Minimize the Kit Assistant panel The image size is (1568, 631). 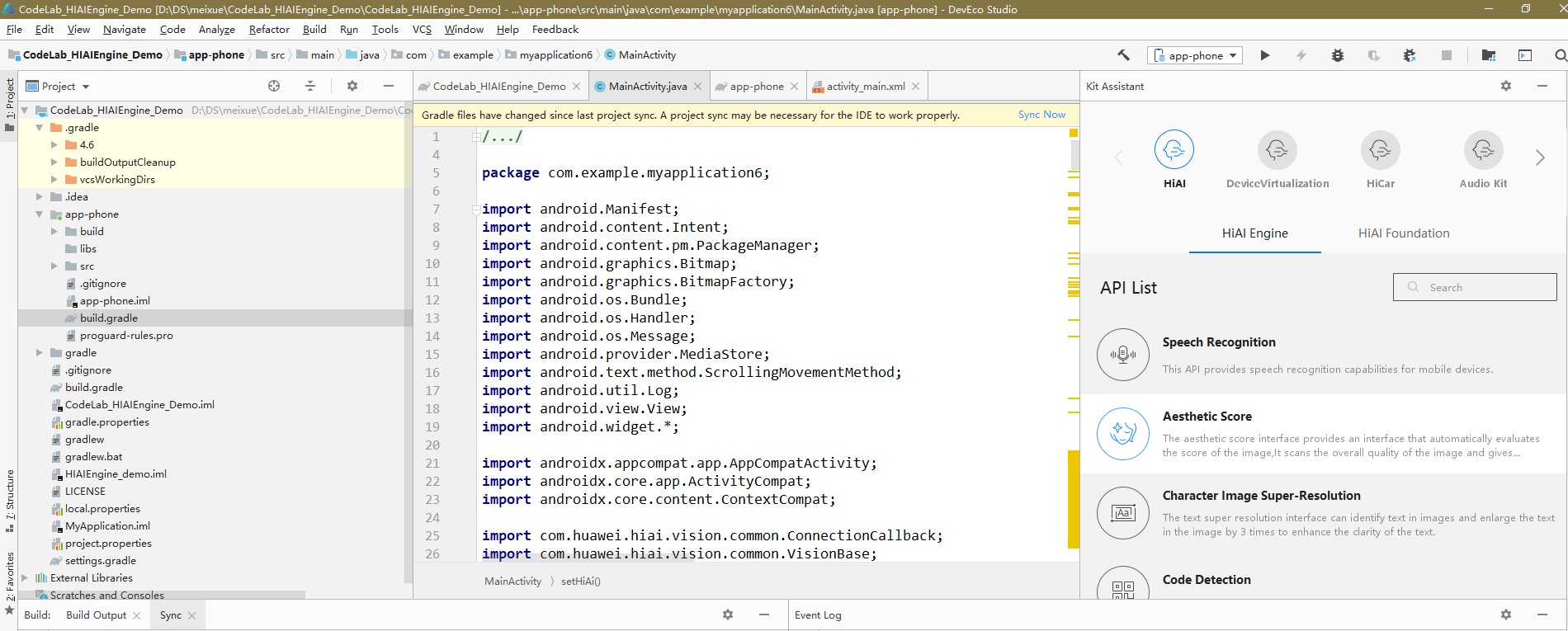(x=1542, y=86)
